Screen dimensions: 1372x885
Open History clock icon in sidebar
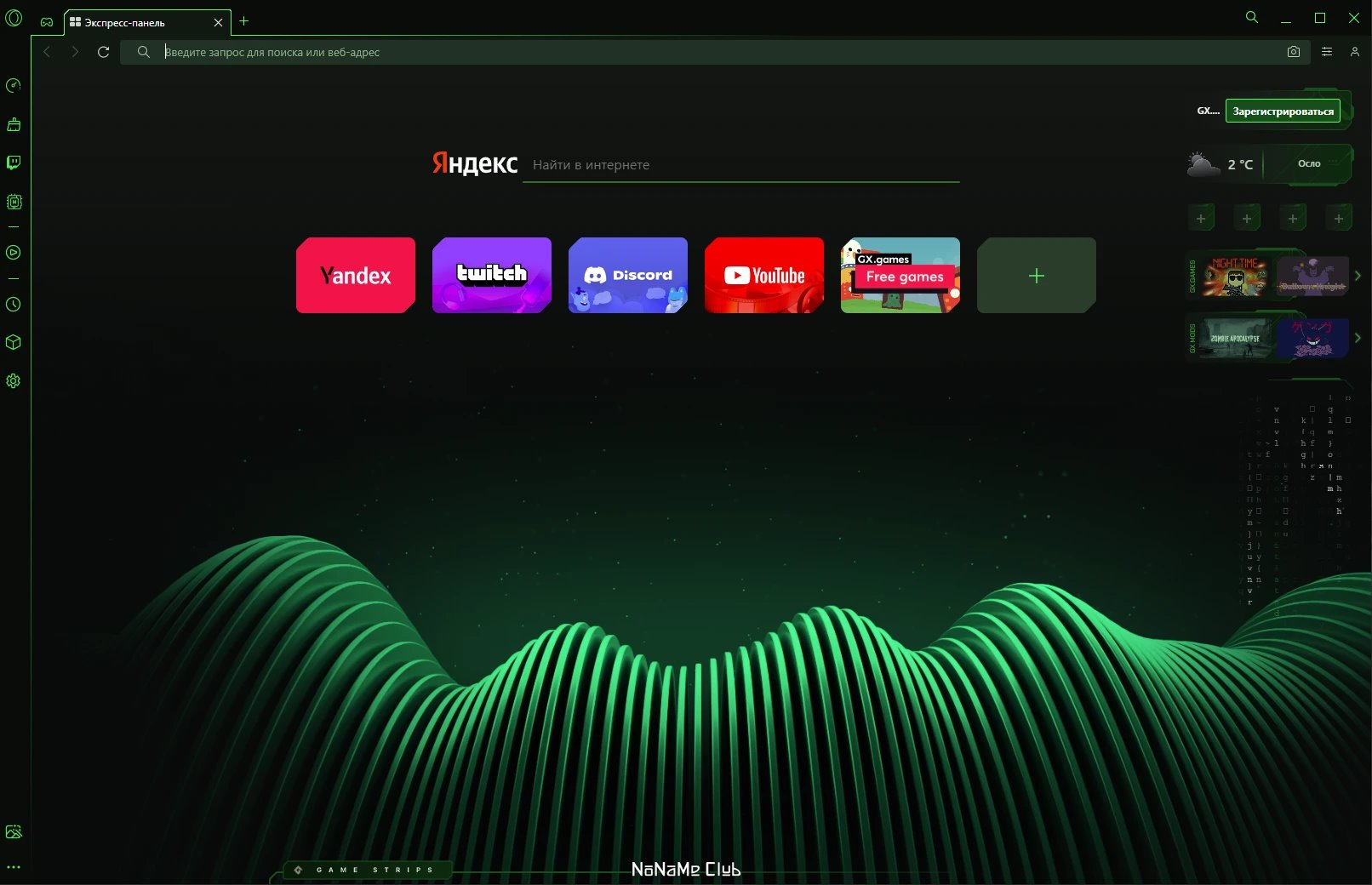coord(14,304)
